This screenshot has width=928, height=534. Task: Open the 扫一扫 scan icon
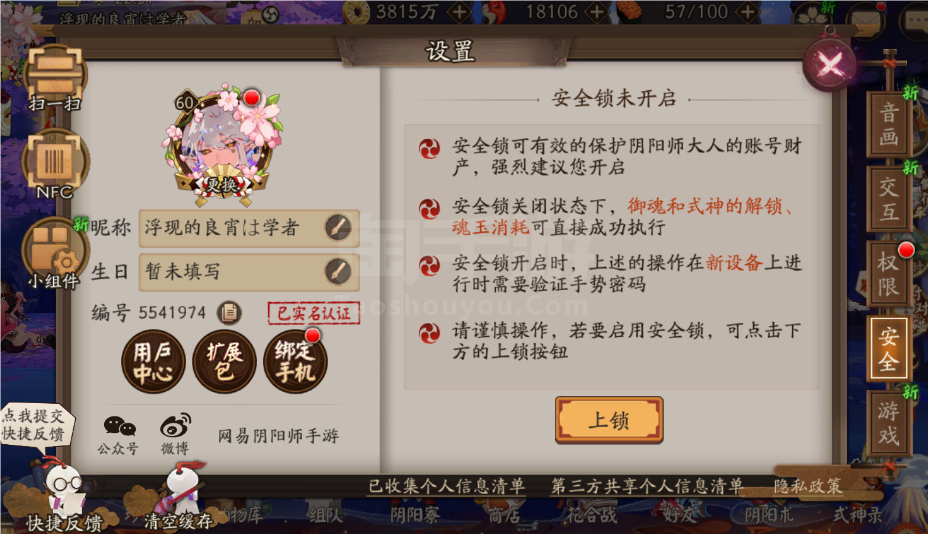click(x=56, y=78)
